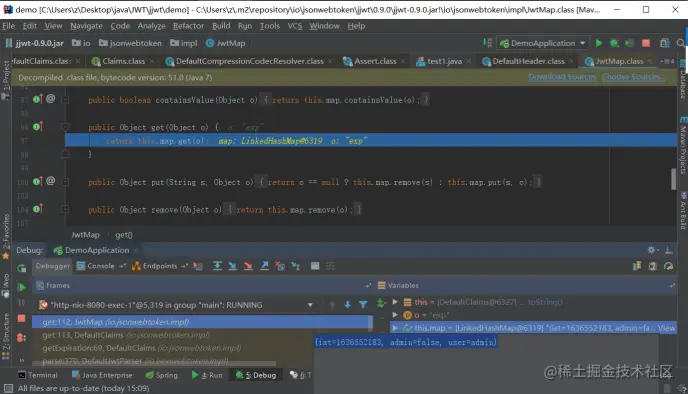
Task: Move to next frame down arrow
Action: tap(348, 304)
